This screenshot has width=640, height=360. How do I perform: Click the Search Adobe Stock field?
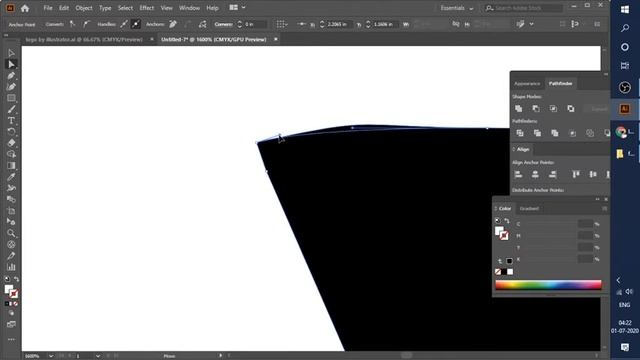tap(524, 8)
